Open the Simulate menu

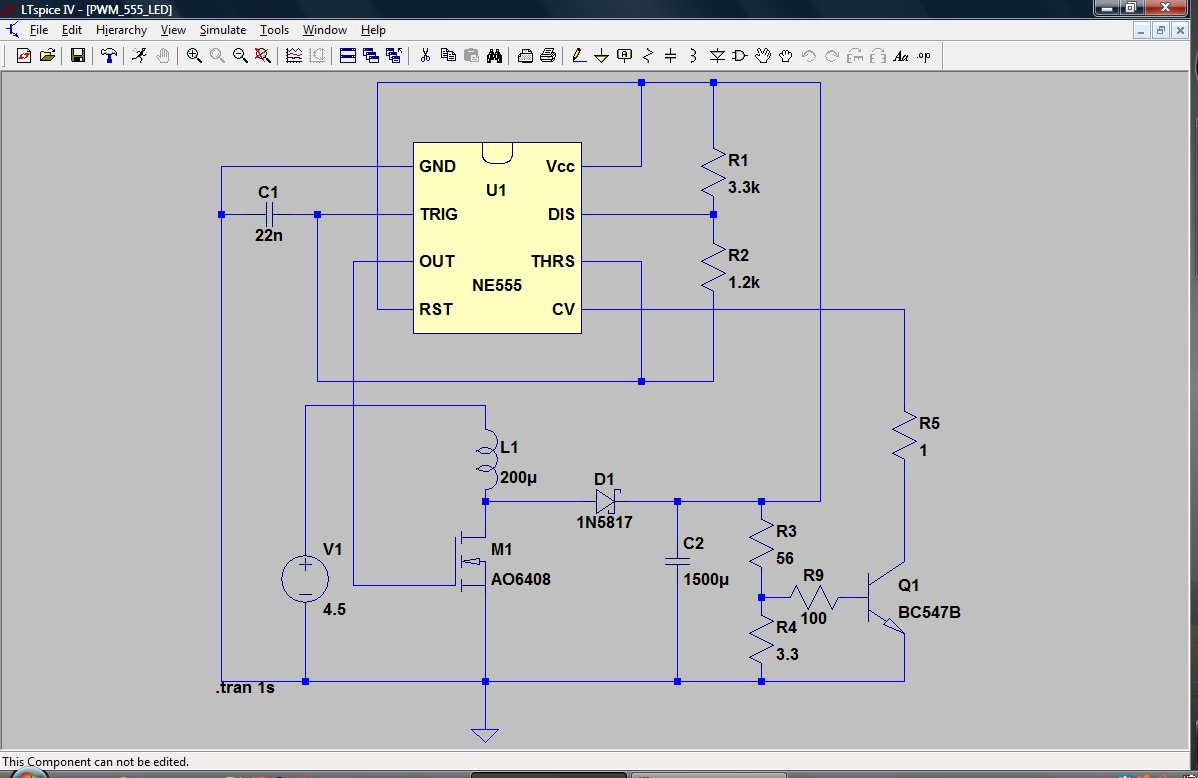click(x=222, y=30)
